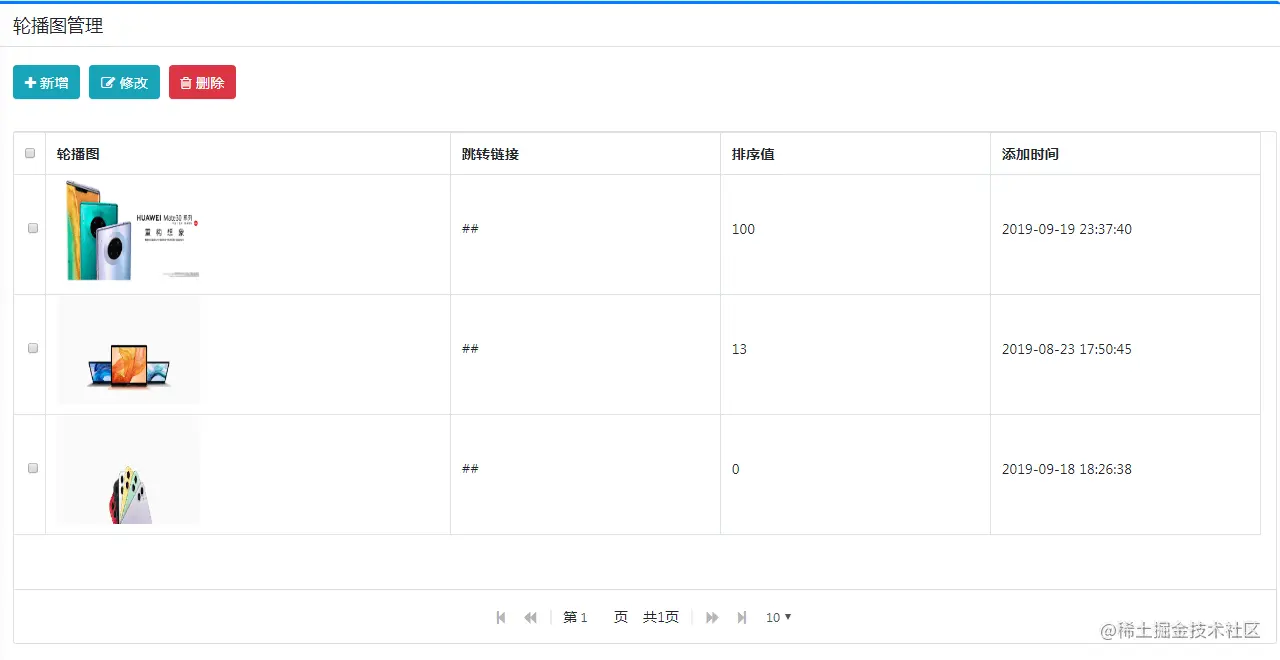Click the 轮播图管理 page title
The width and height of the screenshot is (1280, 660).
(x=58, y=26)
